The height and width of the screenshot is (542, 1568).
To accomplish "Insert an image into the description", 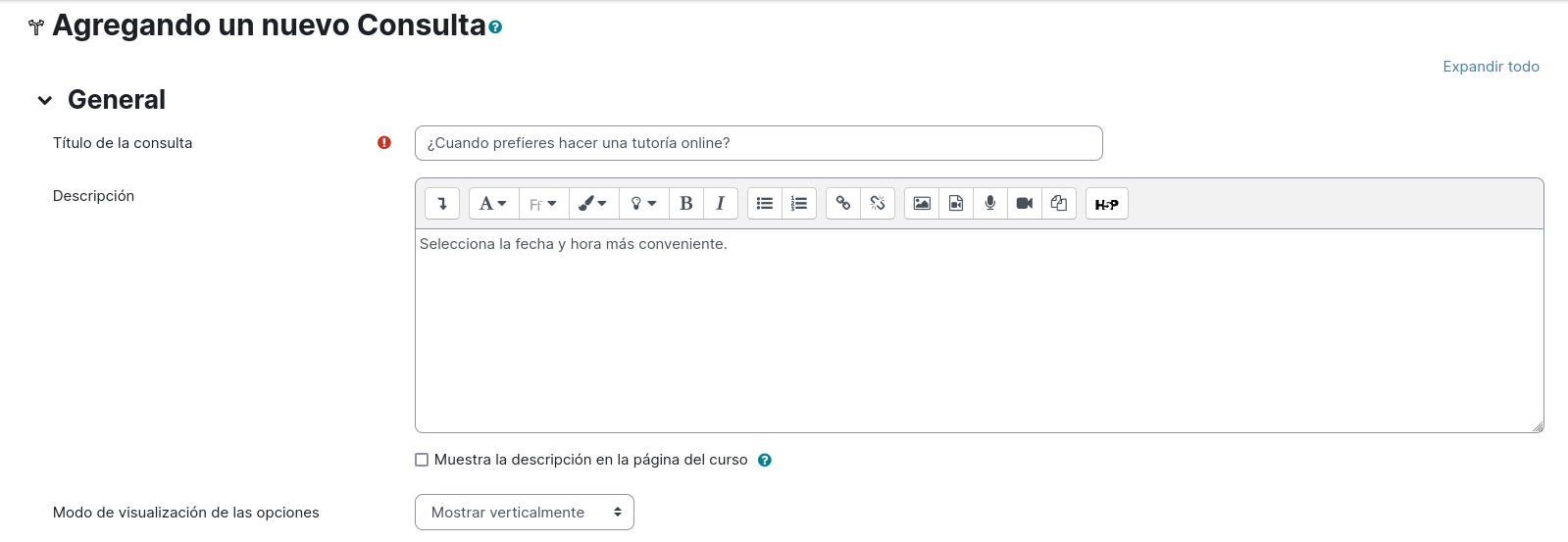I will [922, 204].
